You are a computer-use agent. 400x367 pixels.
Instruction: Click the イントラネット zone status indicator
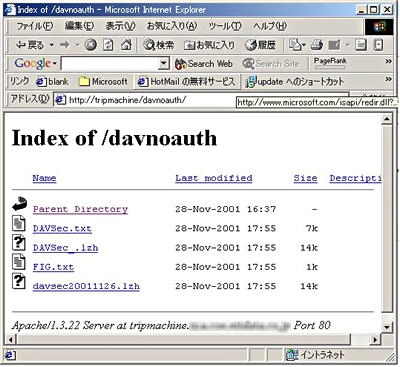pyautogui.click(x=315, y=355)
